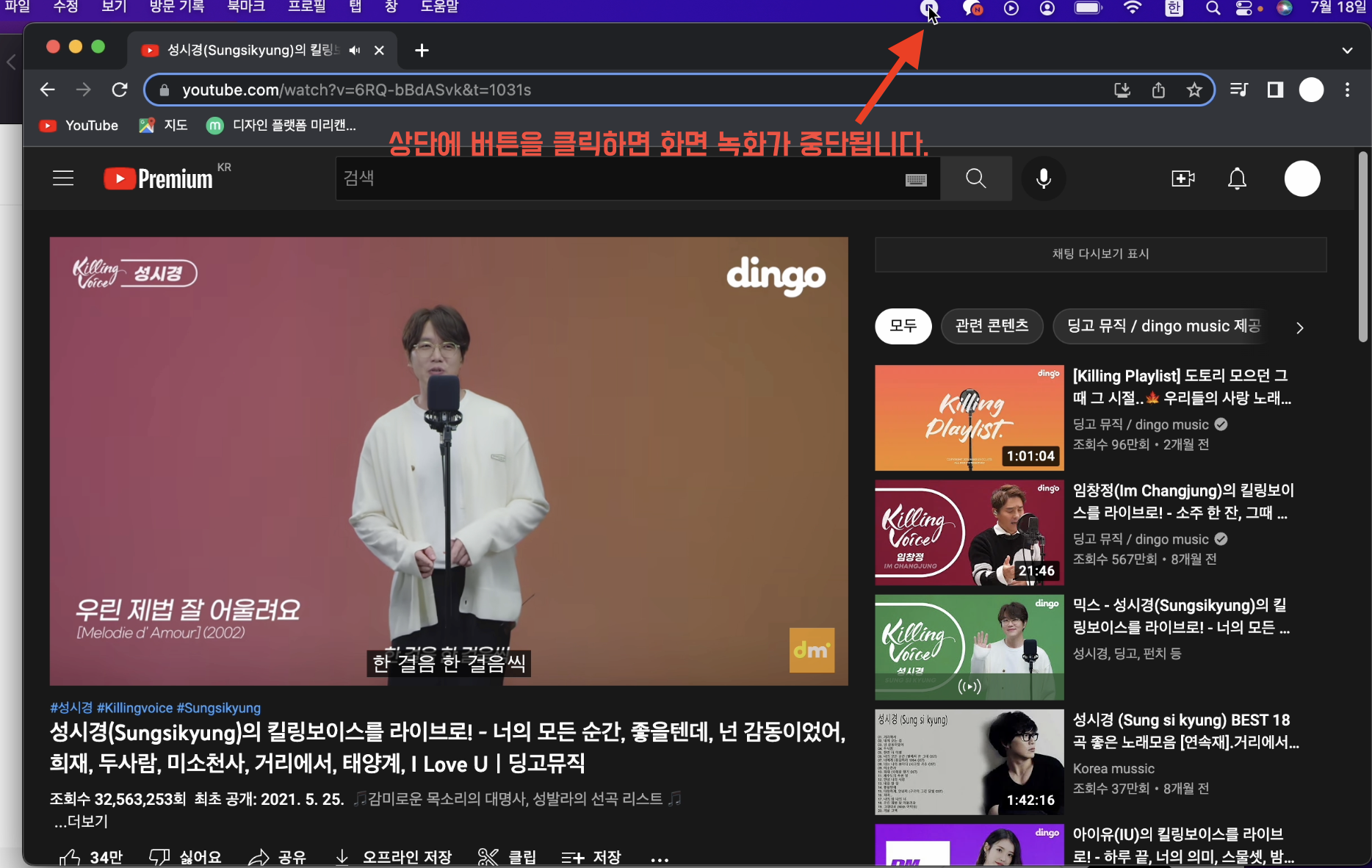Click the page vertical scrollbar
Screen dimensions: 1372x868
pos(1363,247)
